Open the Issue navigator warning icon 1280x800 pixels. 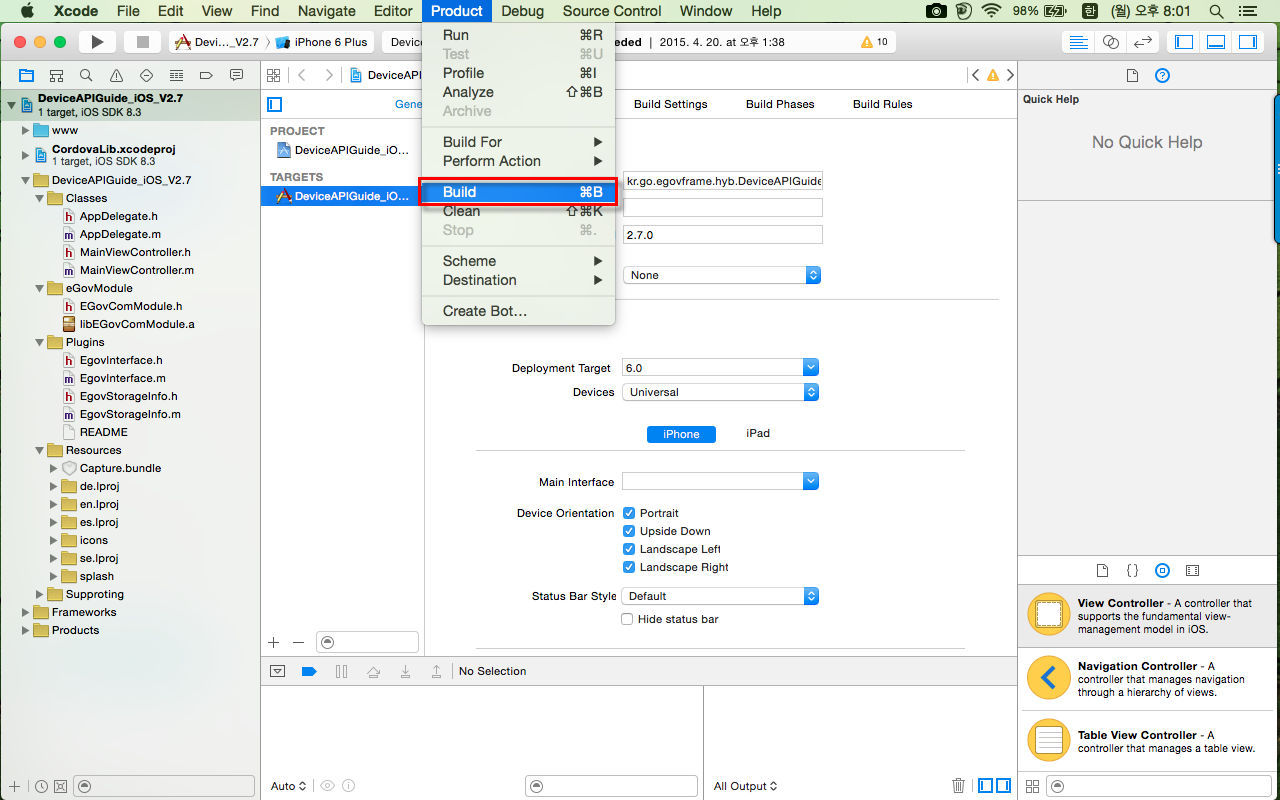coord(116,75)
